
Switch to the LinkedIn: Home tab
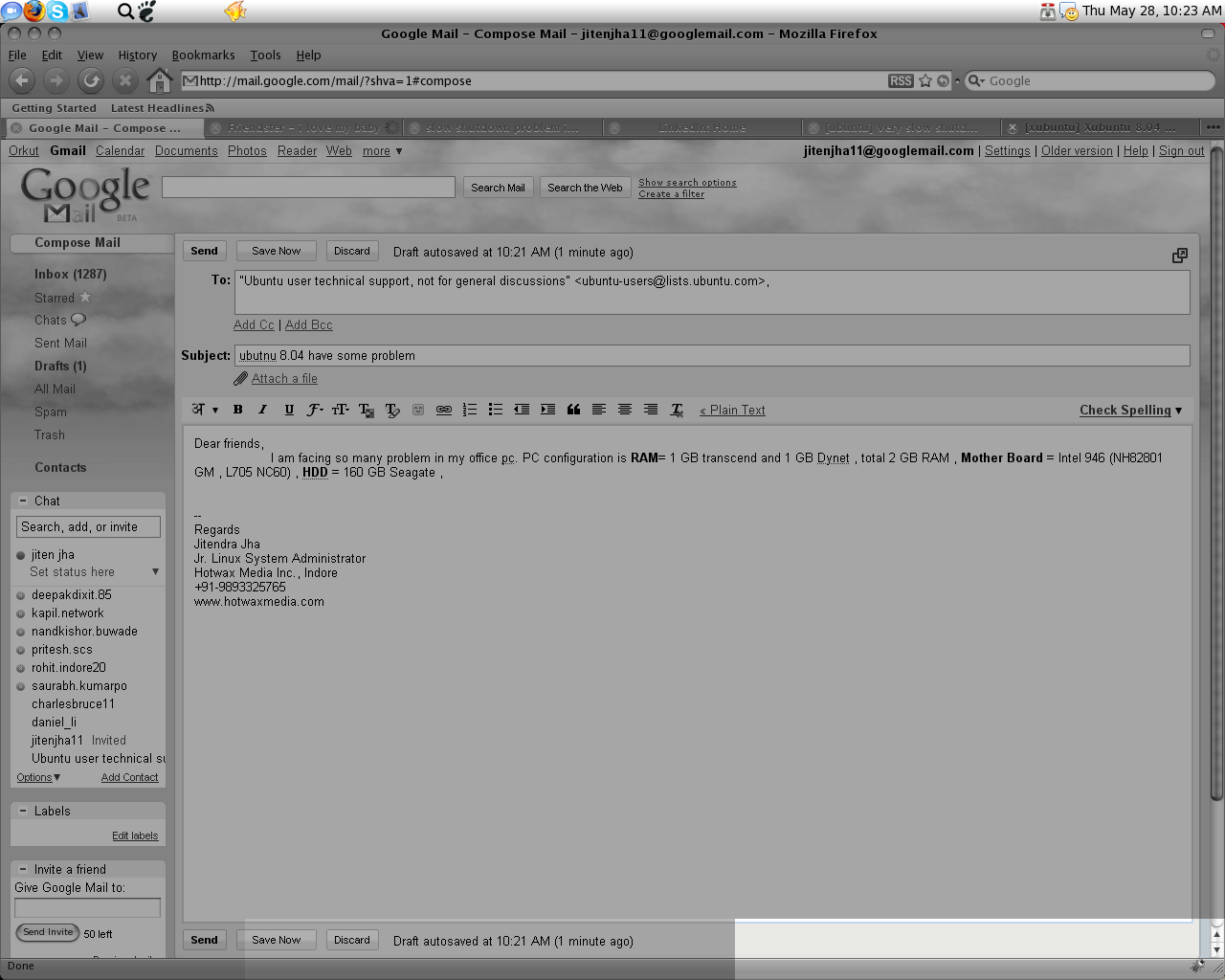[702, 127]
